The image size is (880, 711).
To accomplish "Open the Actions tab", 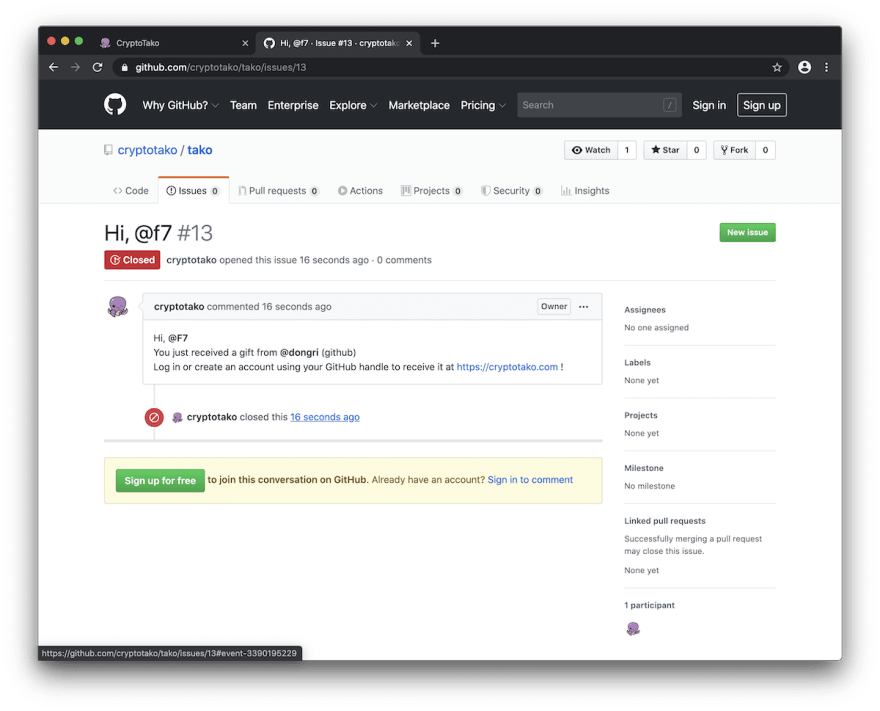I will coord(360,191).
